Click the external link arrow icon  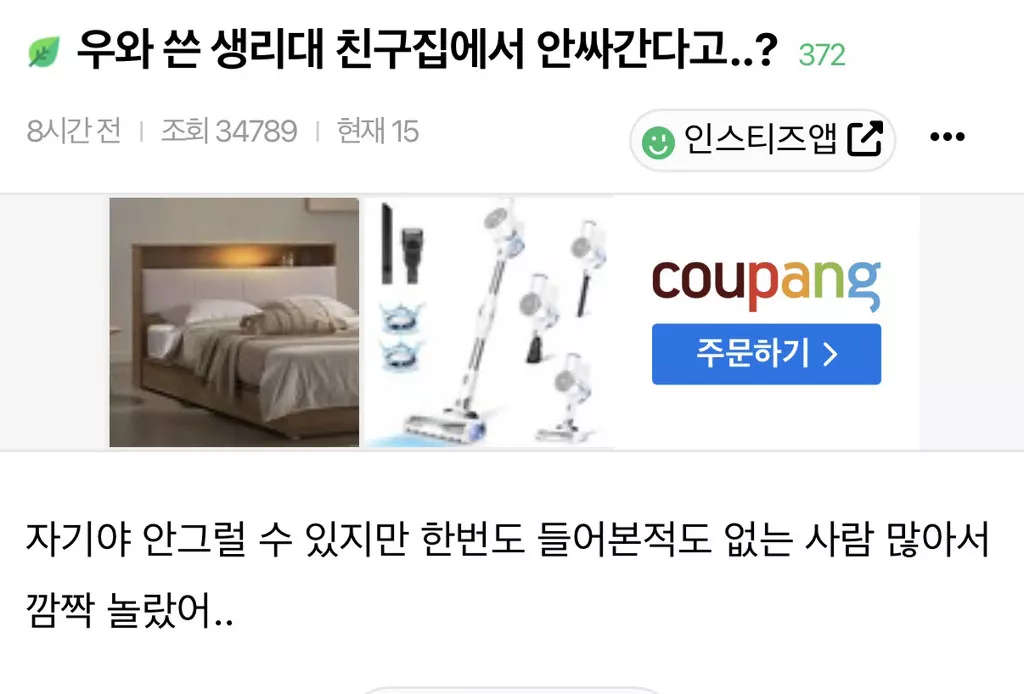[x=865, y=138]
